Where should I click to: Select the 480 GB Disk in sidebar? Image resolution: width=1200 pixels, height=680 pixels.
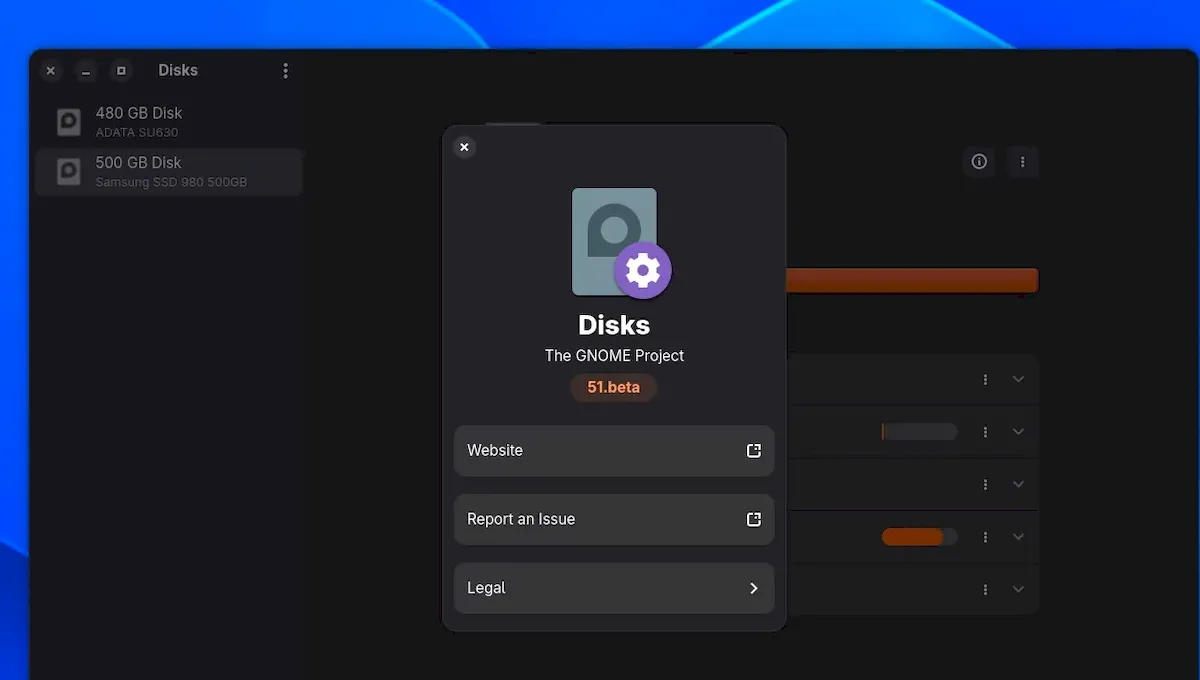tap(168, 122)
